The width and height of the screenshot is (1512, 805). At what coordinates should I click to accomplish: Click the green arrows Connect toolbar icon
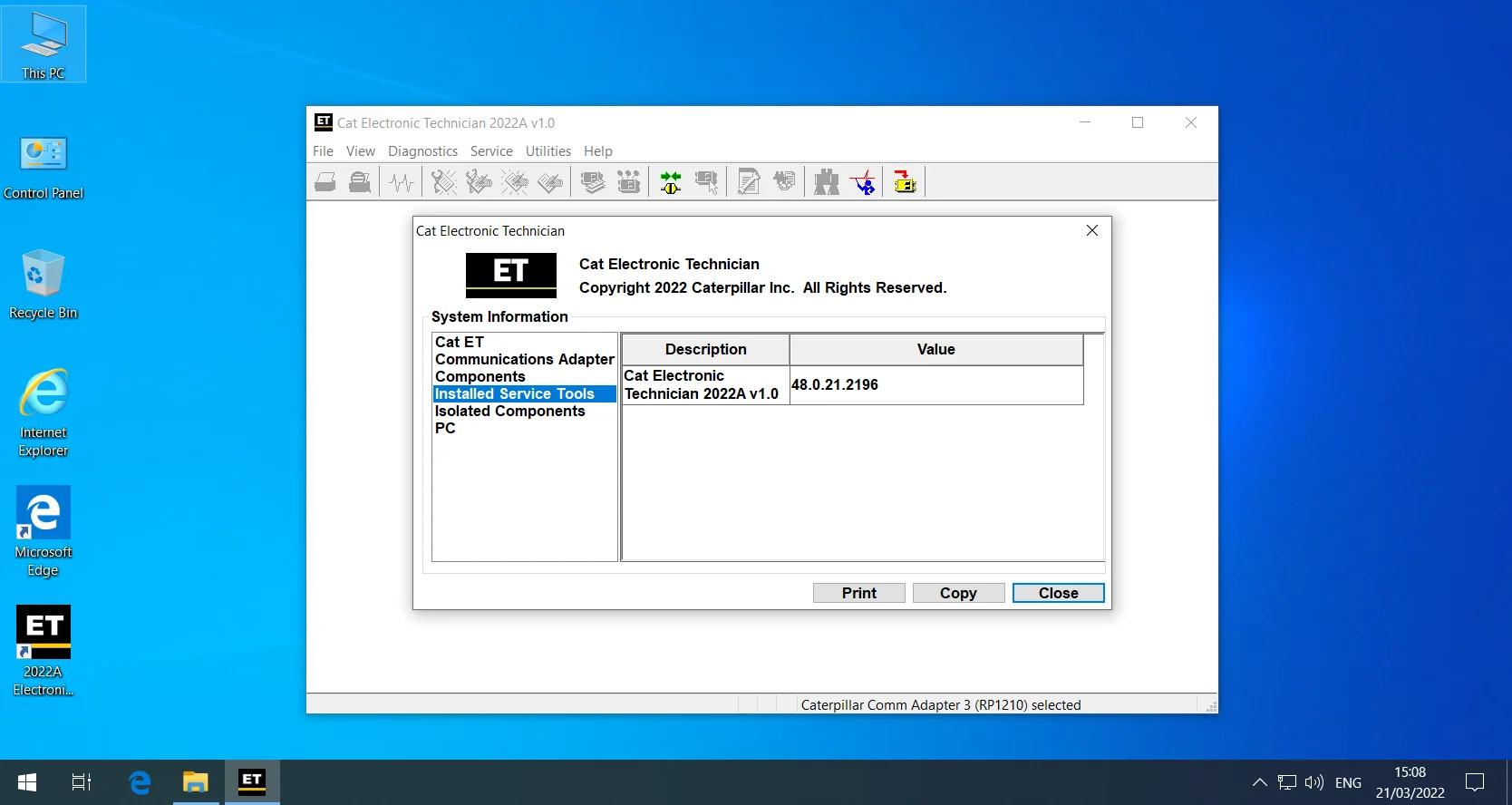click(x=671, y=182)
